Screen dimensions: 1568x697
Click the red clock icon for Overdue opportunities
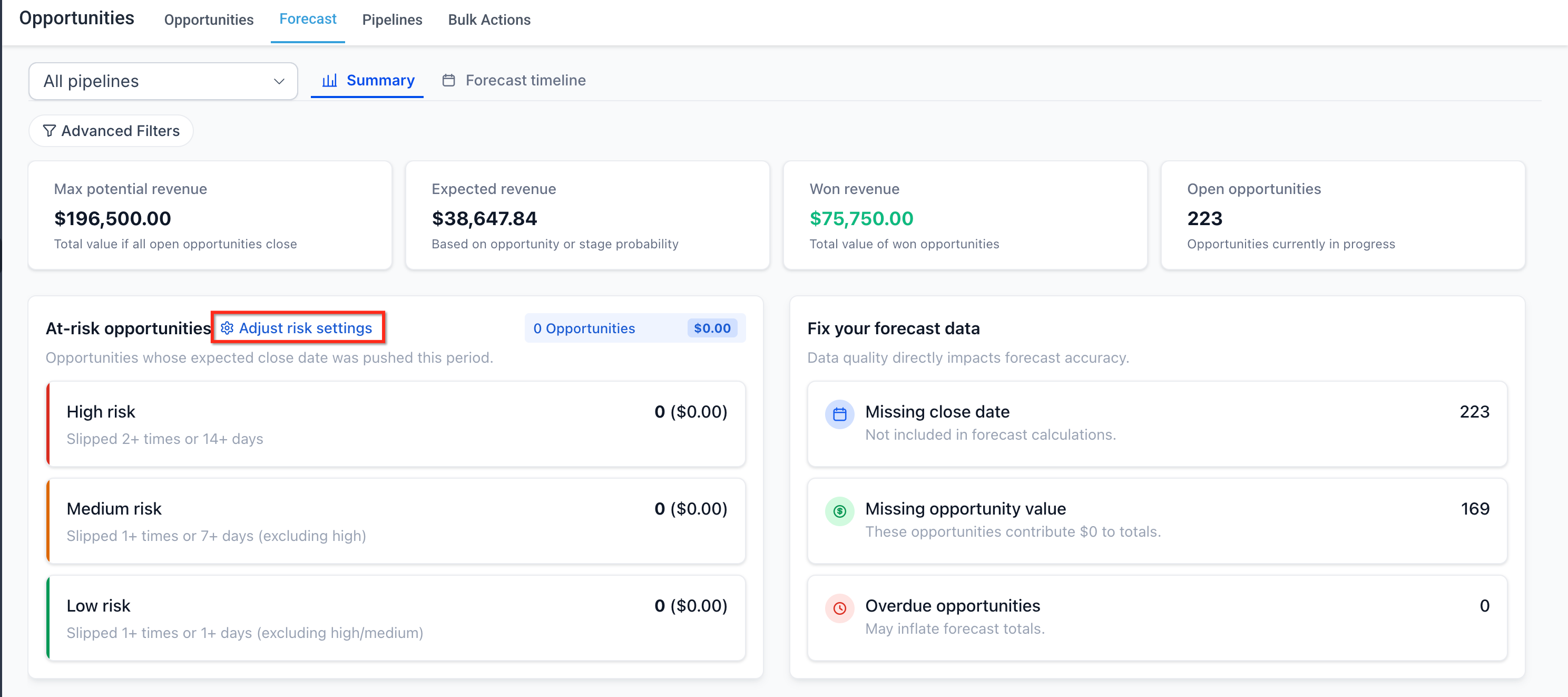[x=839, y=608]
